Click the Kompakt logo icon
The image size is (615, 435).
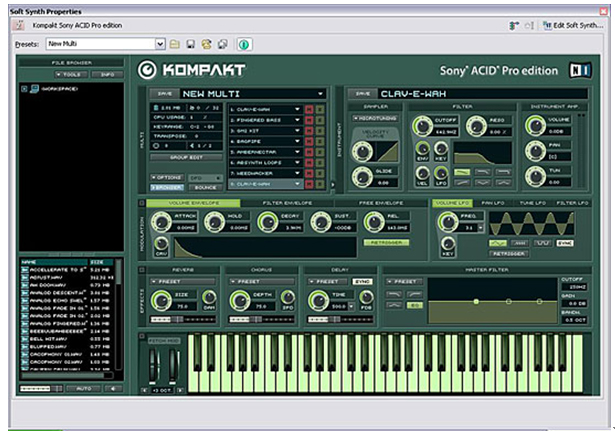point(148,70)
